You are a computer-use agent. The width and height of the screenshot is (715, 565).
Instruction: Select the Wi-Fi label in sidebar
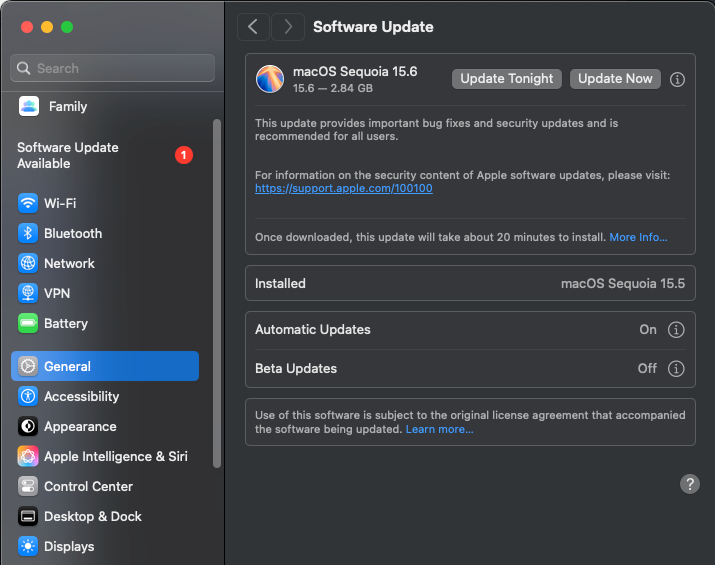pos(60,203)
